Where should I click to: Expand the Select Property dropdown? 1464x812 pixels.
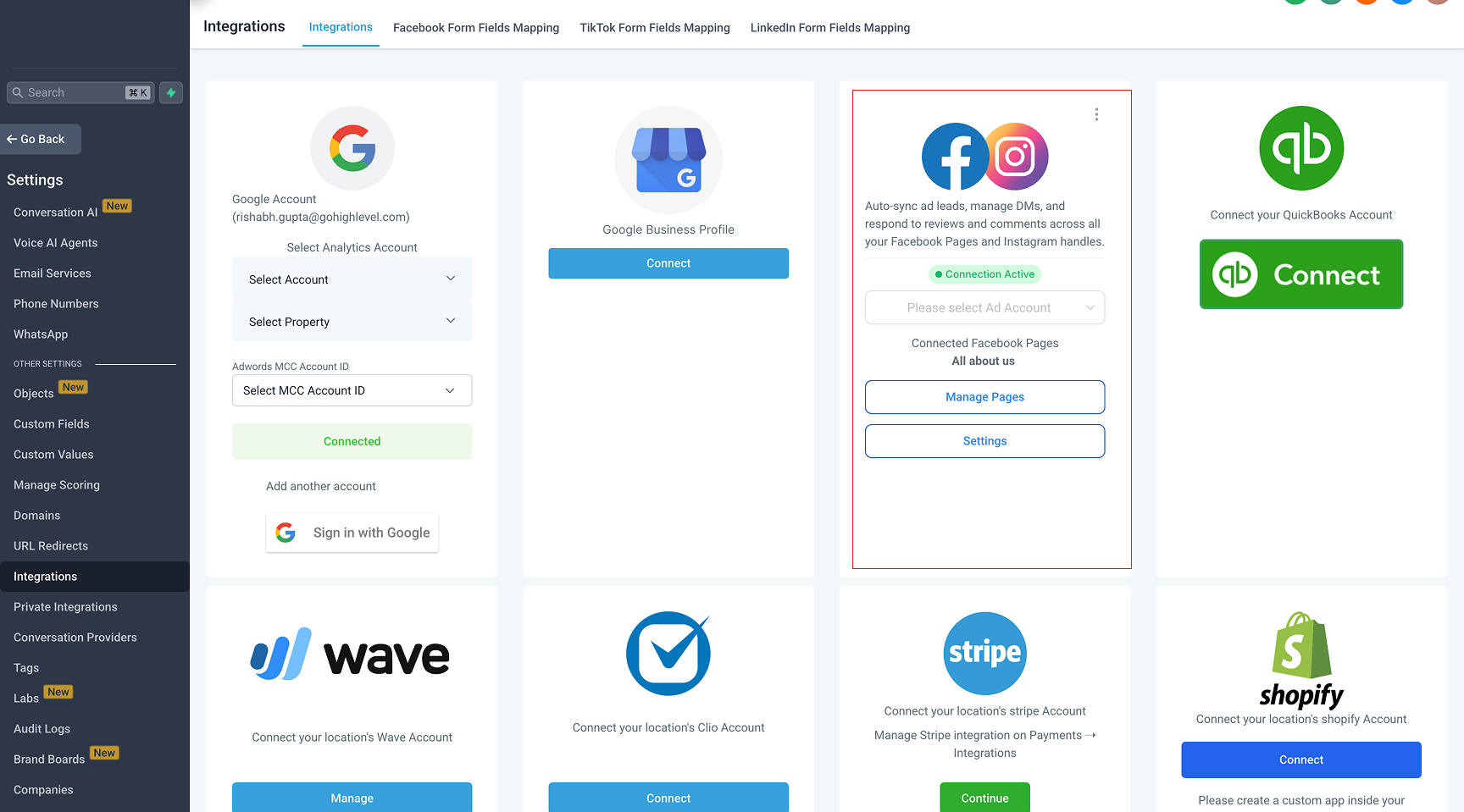352,321
